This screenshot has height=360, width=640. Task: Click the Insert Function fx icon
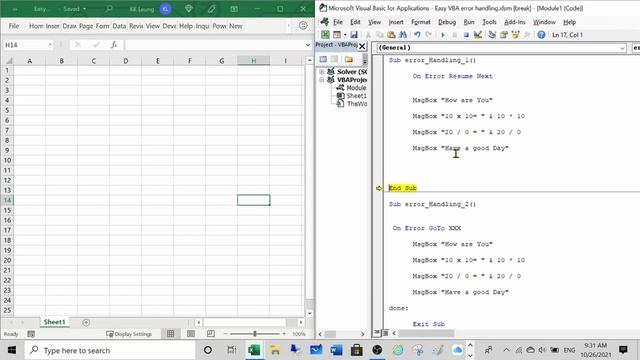(x=114, y=44)
